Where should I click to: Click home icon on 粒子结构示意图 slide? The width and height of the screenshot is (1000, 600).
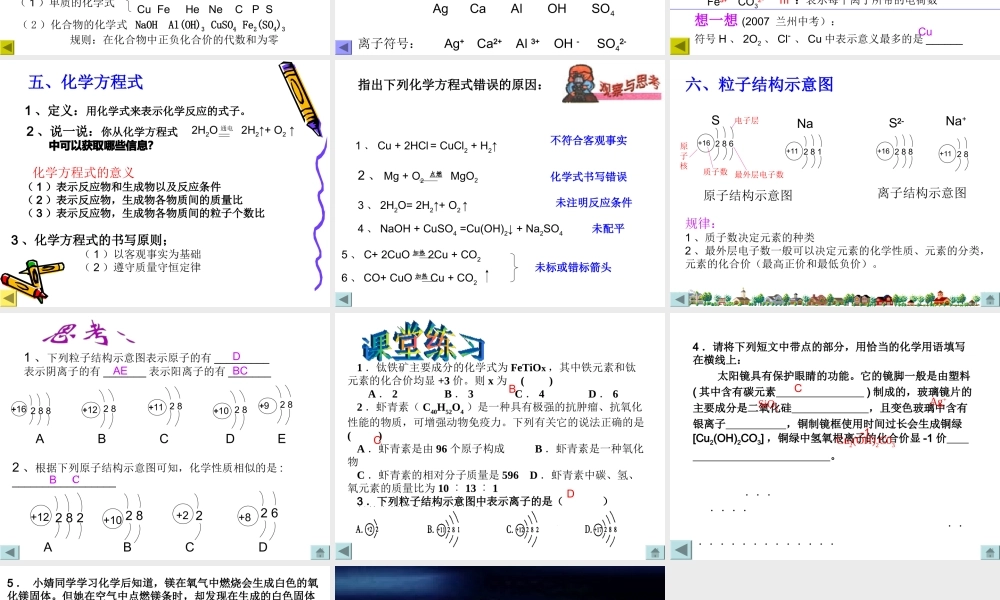pyautogui.click(x=989, y=299)
